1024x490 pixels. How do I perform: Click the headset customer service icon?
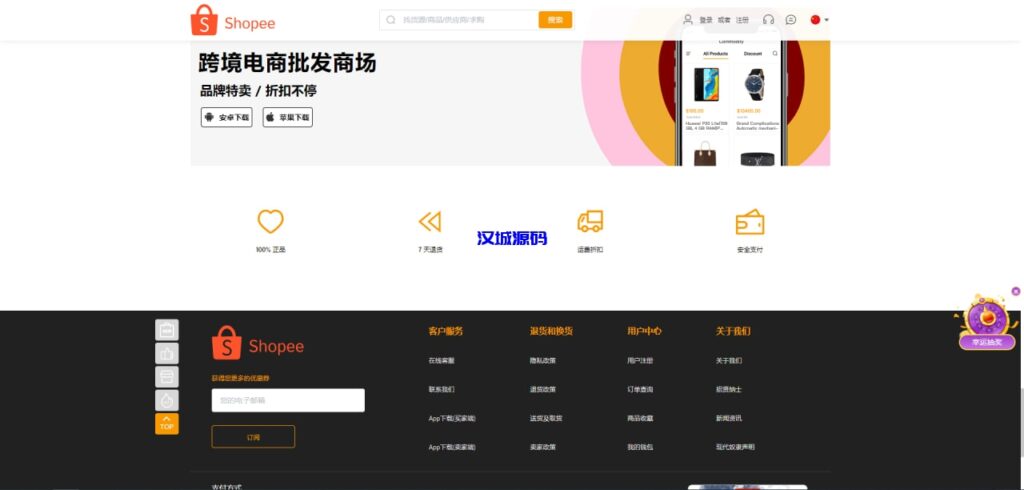pyautogui.click(x=769, y=20)
